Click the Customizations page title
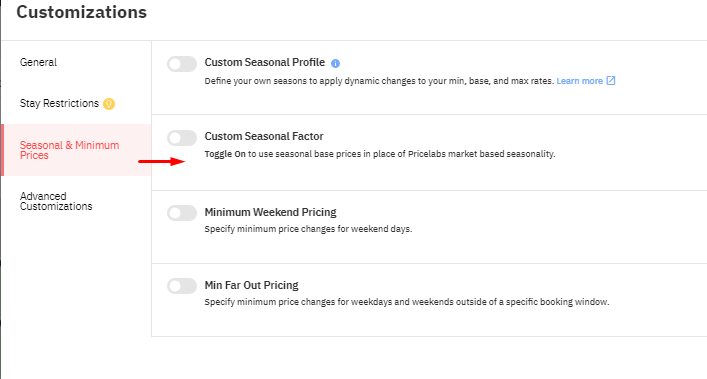The width and height of the screenshot is (707, 379). point(82,12)
